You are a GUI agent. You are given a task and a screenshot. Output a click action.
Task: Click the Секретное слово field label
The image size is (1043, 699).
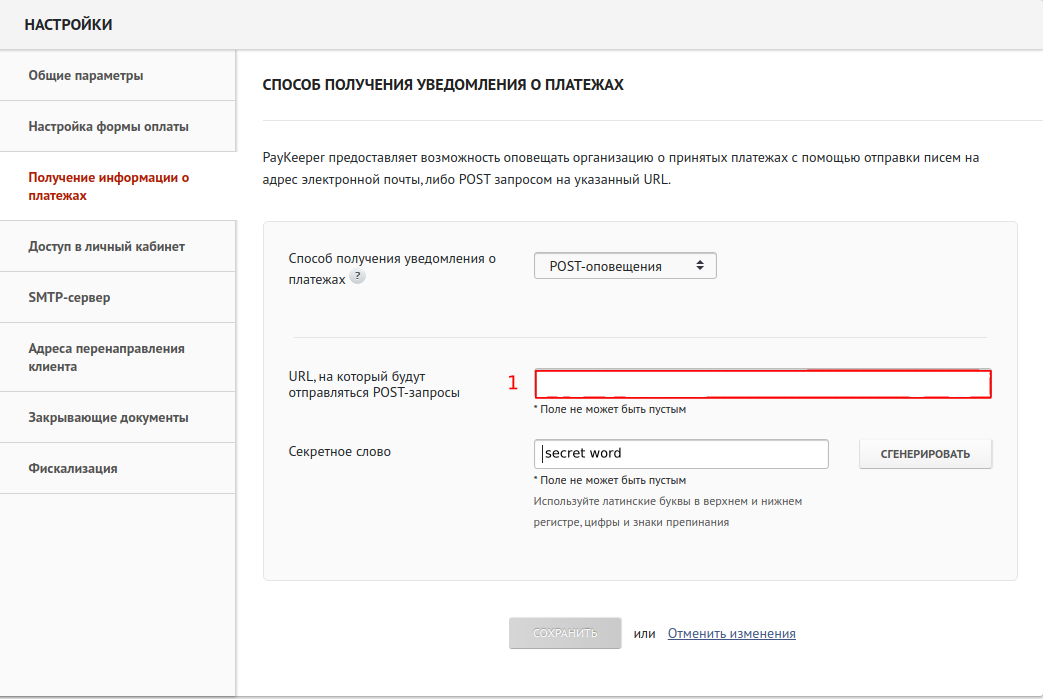pyautogui.click(x=339, y=451)
